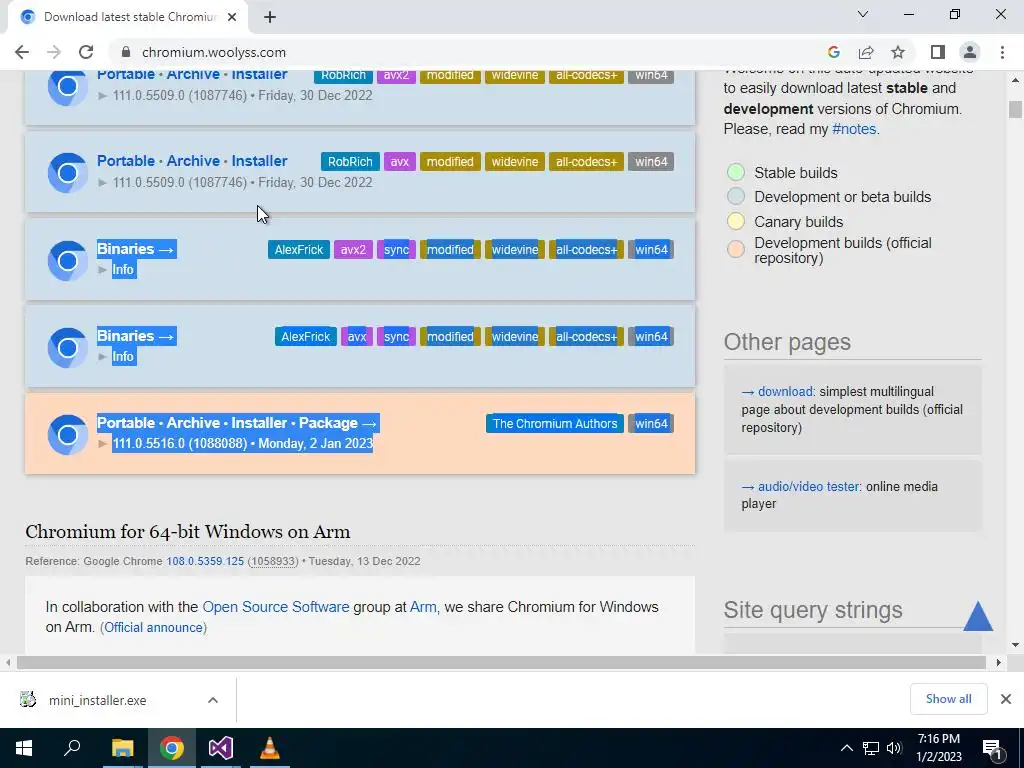Expand Info triangle in AlexFrick avx row
This screenshot has width=1024, height=768.
coord(103,356)
